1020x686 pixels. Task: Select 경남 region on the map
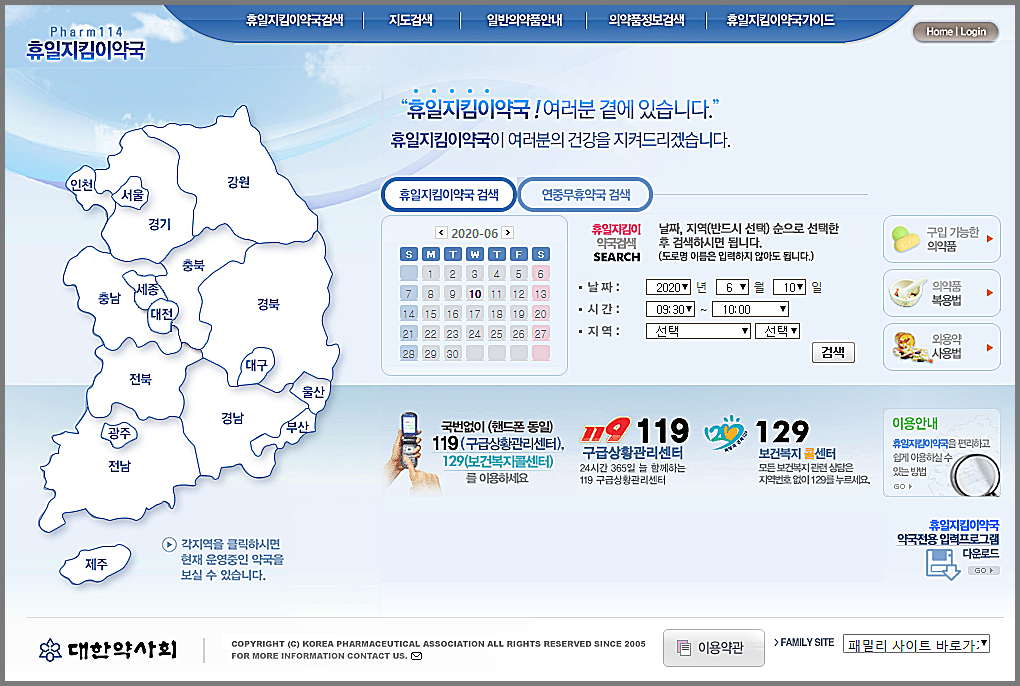coord(232,418)
